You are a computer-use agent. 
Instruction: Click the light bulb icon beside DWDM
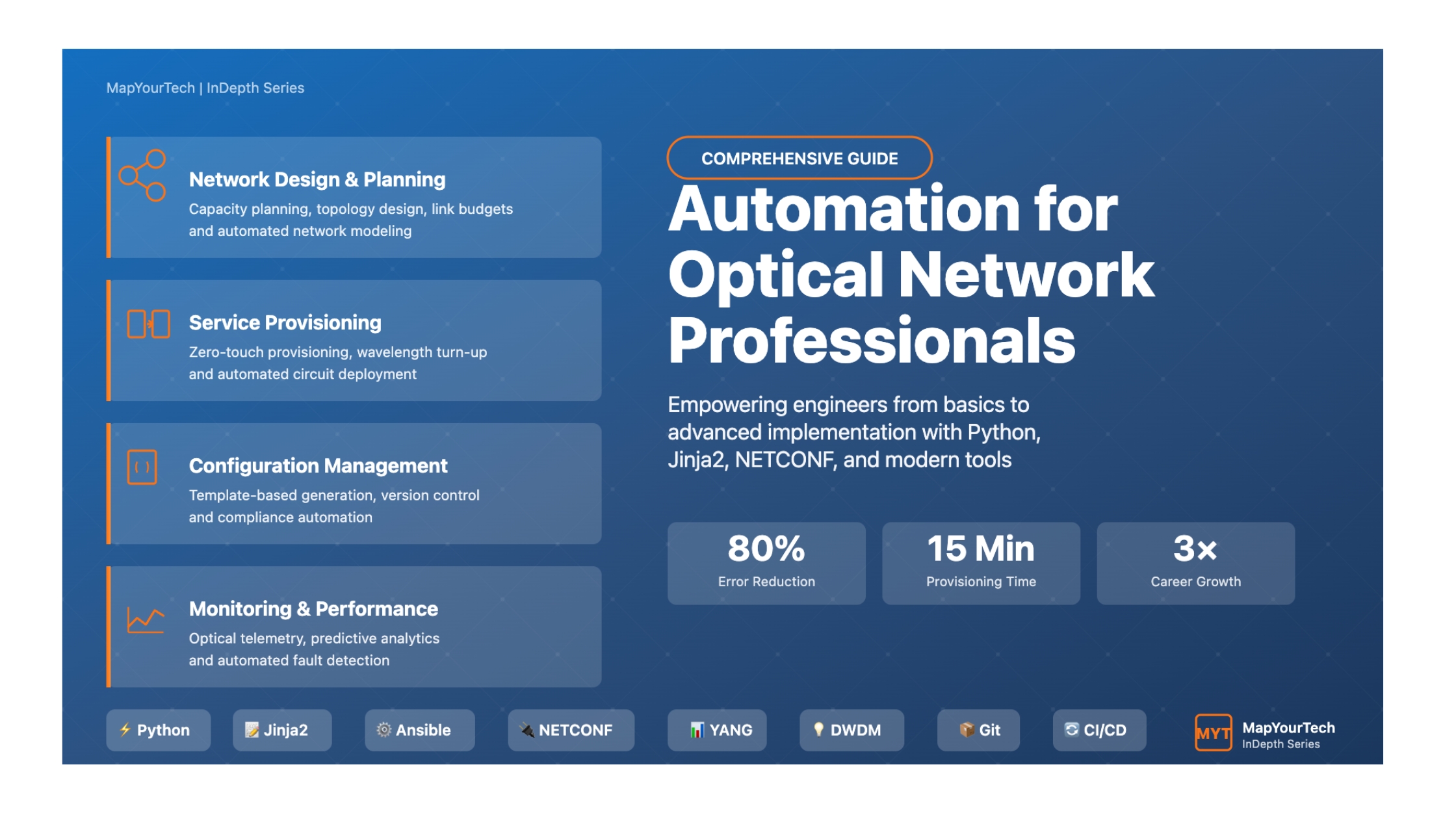point(818,730)
